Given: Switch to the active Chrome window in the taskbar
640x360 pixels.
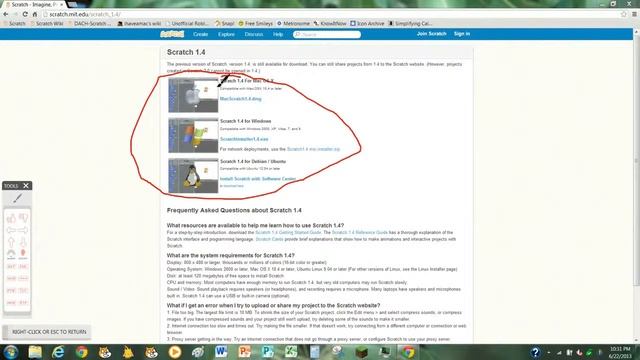Looking at the screenshot, I should (x=407, y=352).
